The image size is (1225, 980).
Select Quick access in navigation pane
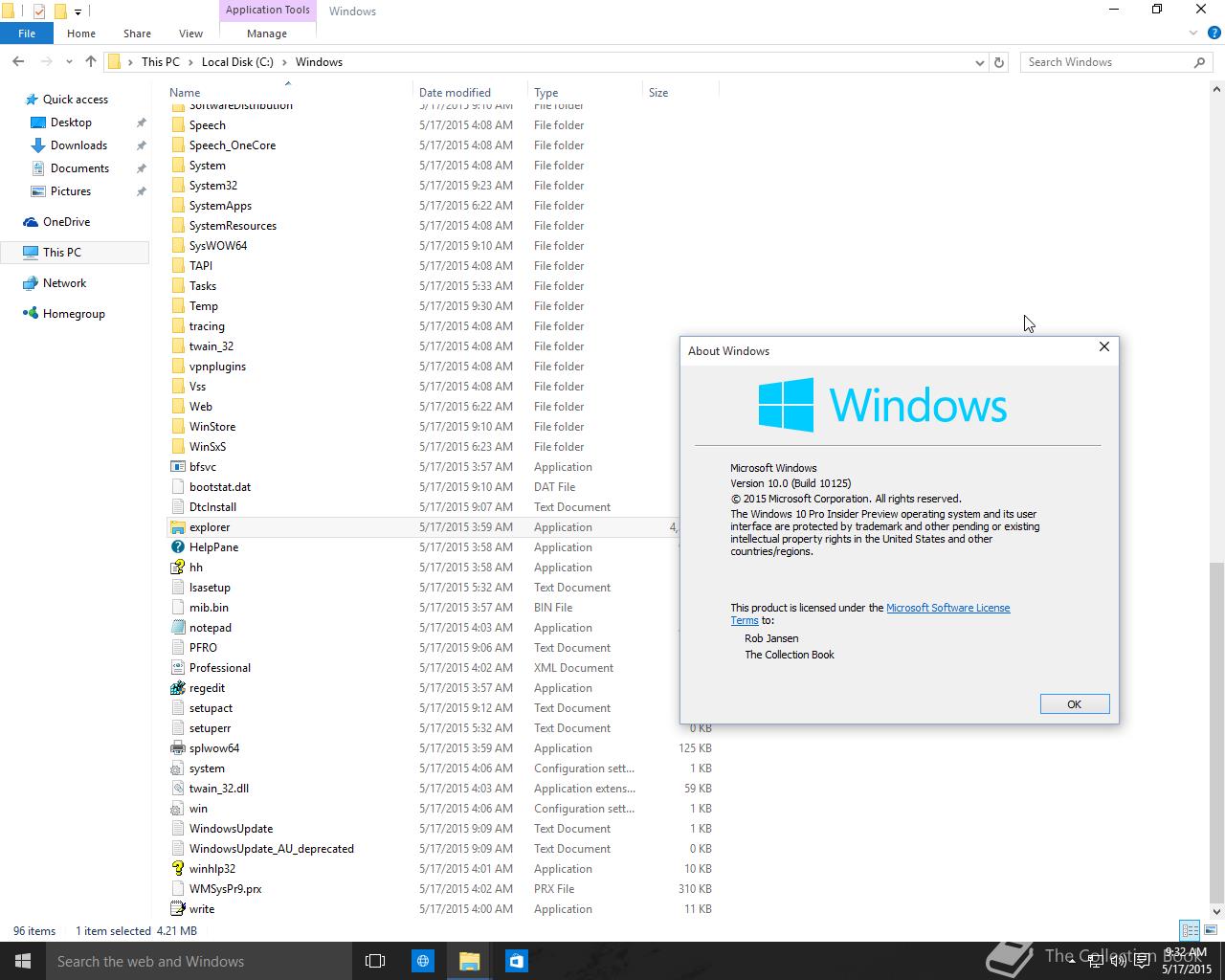coord(76,100)
